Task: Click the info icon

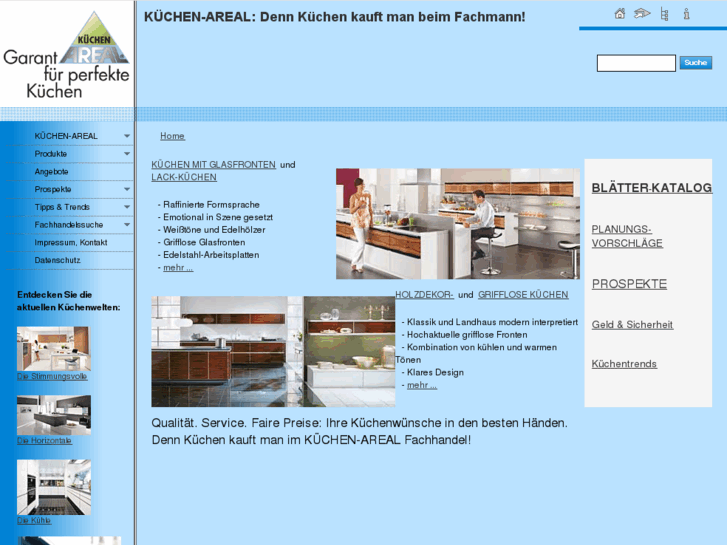Action: coord(687,14)
